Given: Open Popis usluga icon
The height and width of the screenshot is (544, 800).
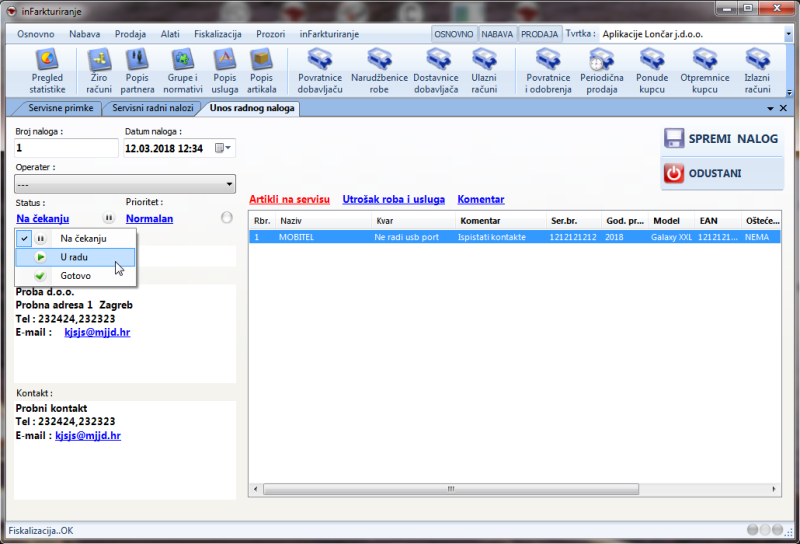Looking at the screenshot, I should pyautogui.click(x=225, y=70).
